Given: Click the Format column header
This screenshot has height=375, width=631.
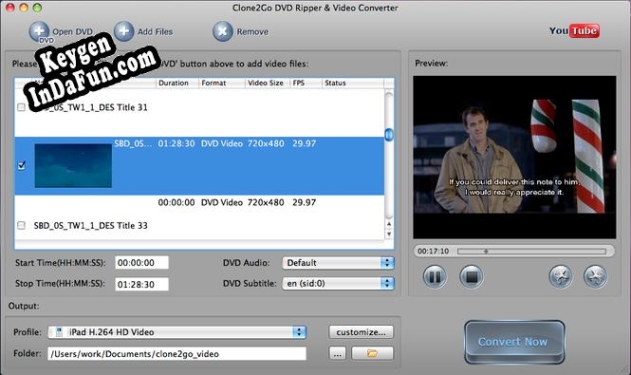Looking at the screenshot, I should click(x=222, y=83).
